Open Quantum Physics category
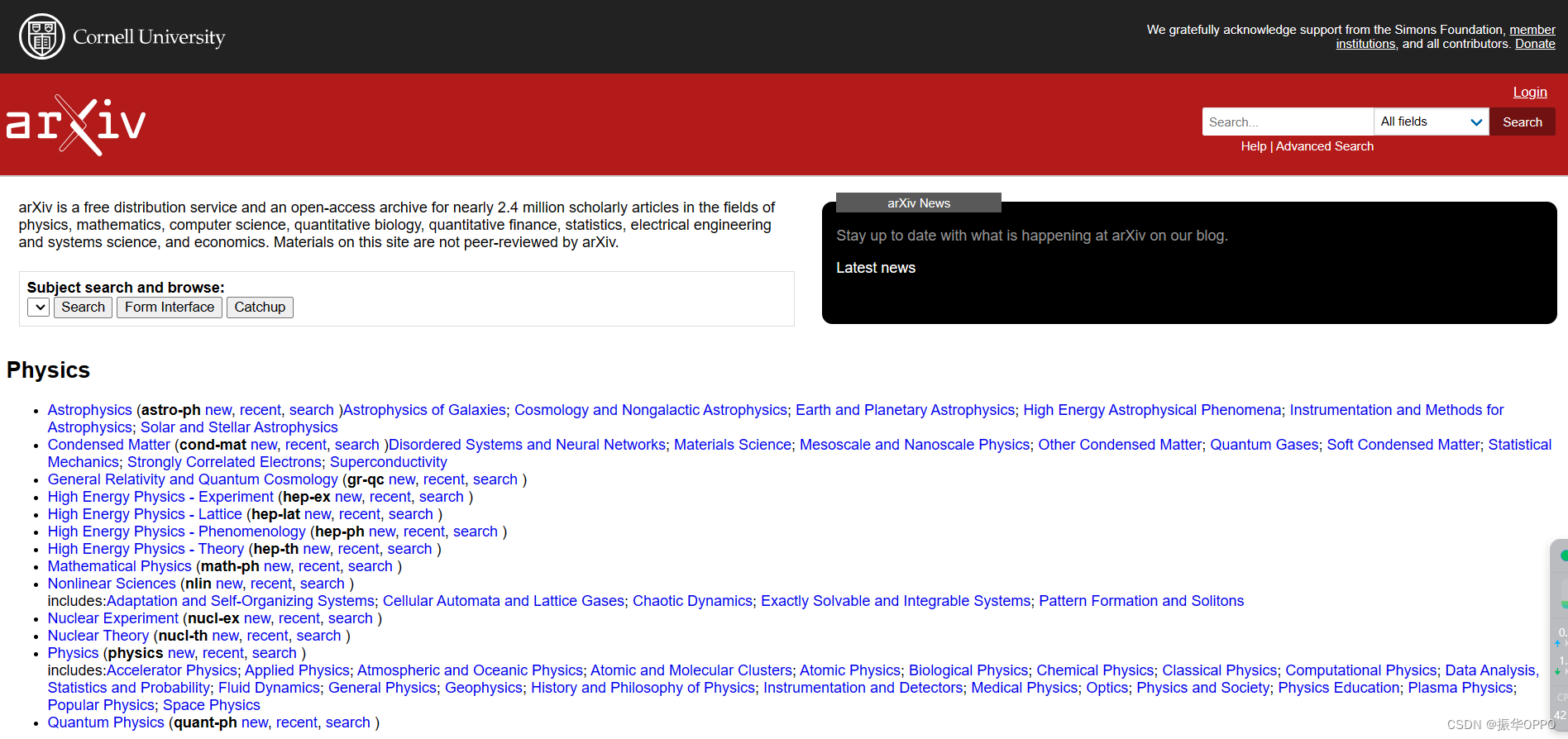 coord(106,722)
